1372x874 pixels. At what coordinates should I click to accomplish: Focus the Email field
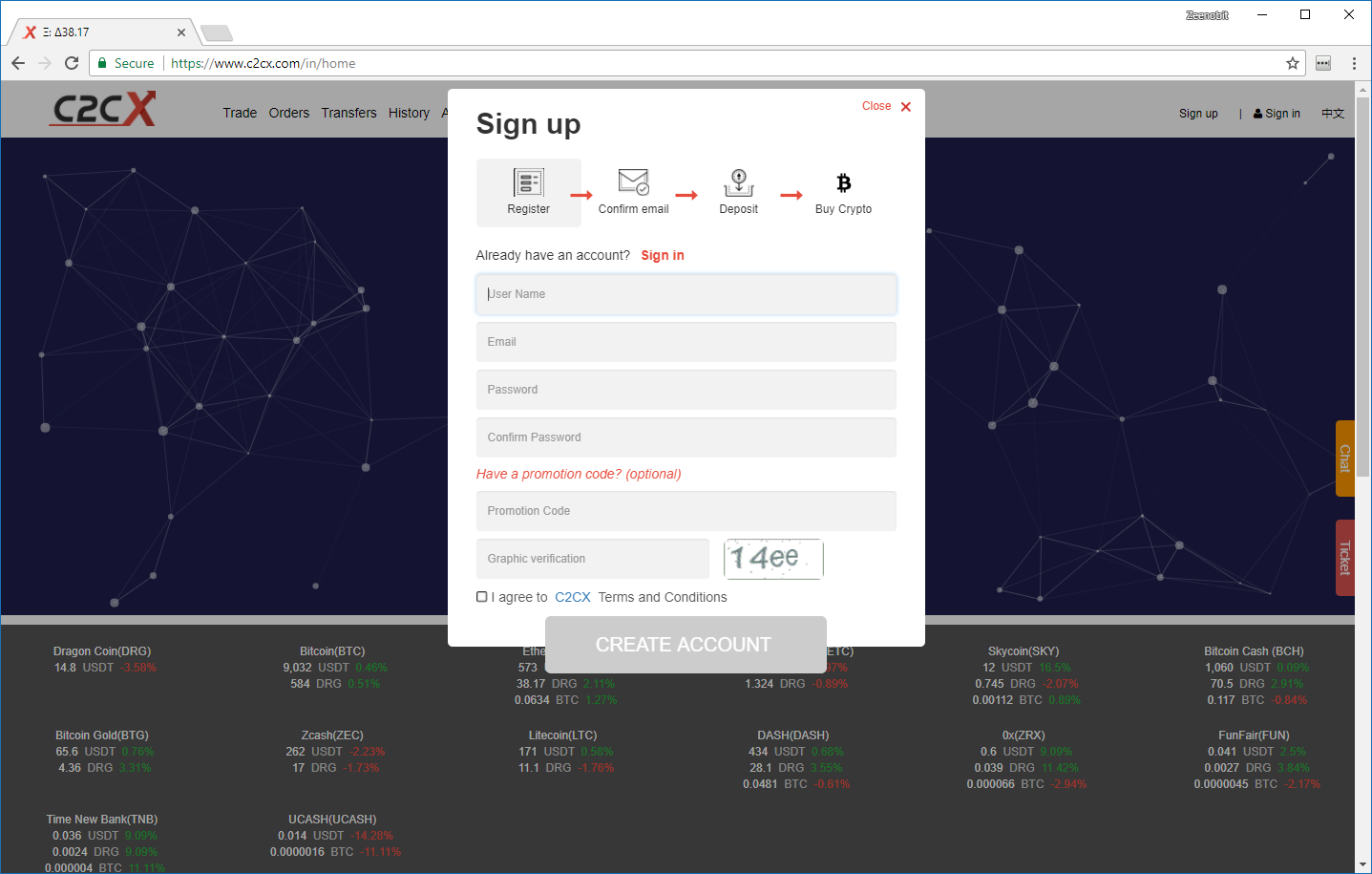pyautogui.click(x=686, y=342)
